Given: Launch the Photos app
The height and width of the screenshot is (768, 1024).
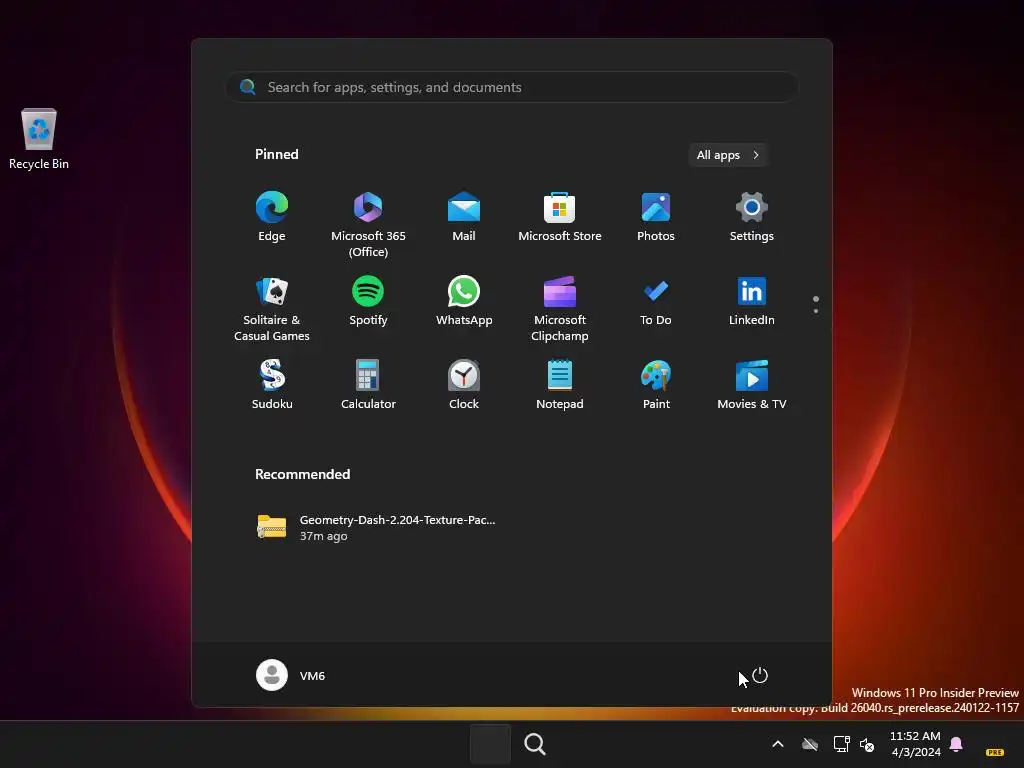Looking at the screenshot, I should [x=656, y=217].
